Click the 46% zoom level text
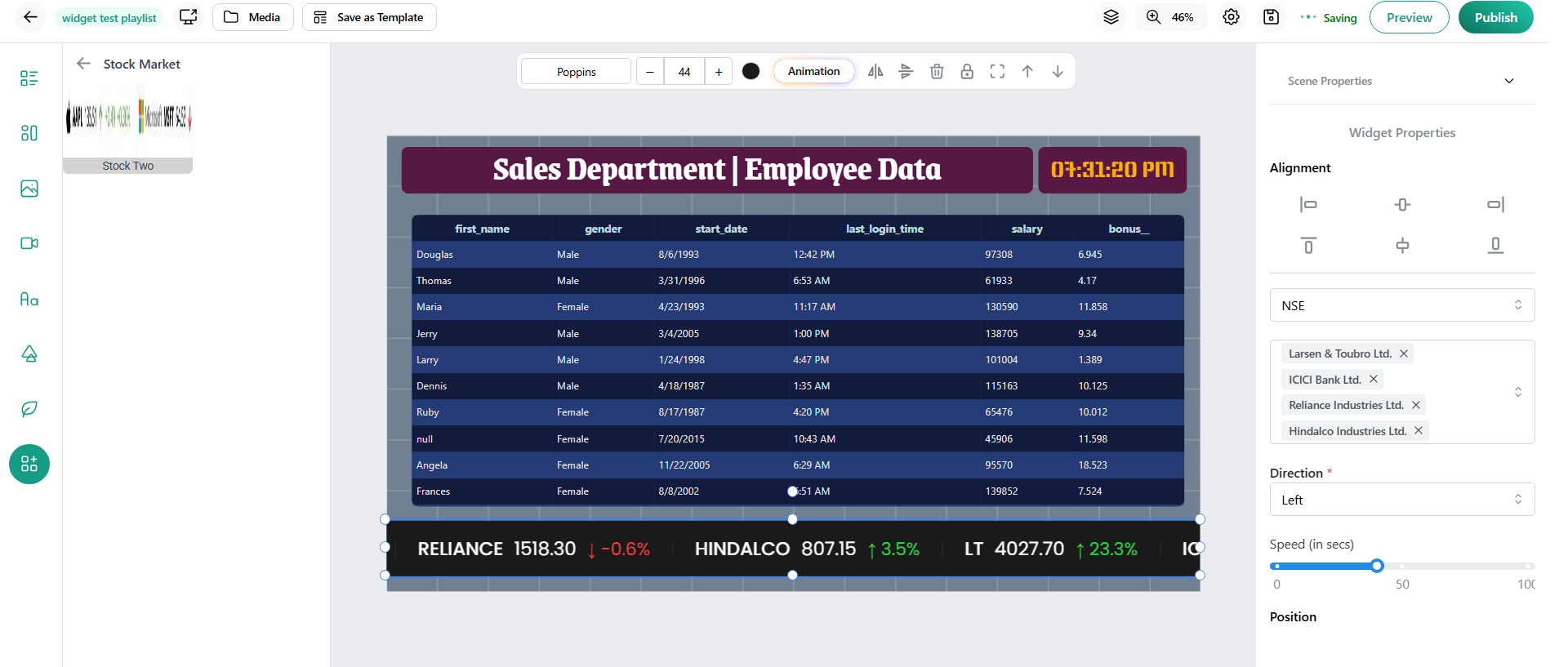Image resolution: width=1568 pixels, height=667 pixels. point(1183,17)
